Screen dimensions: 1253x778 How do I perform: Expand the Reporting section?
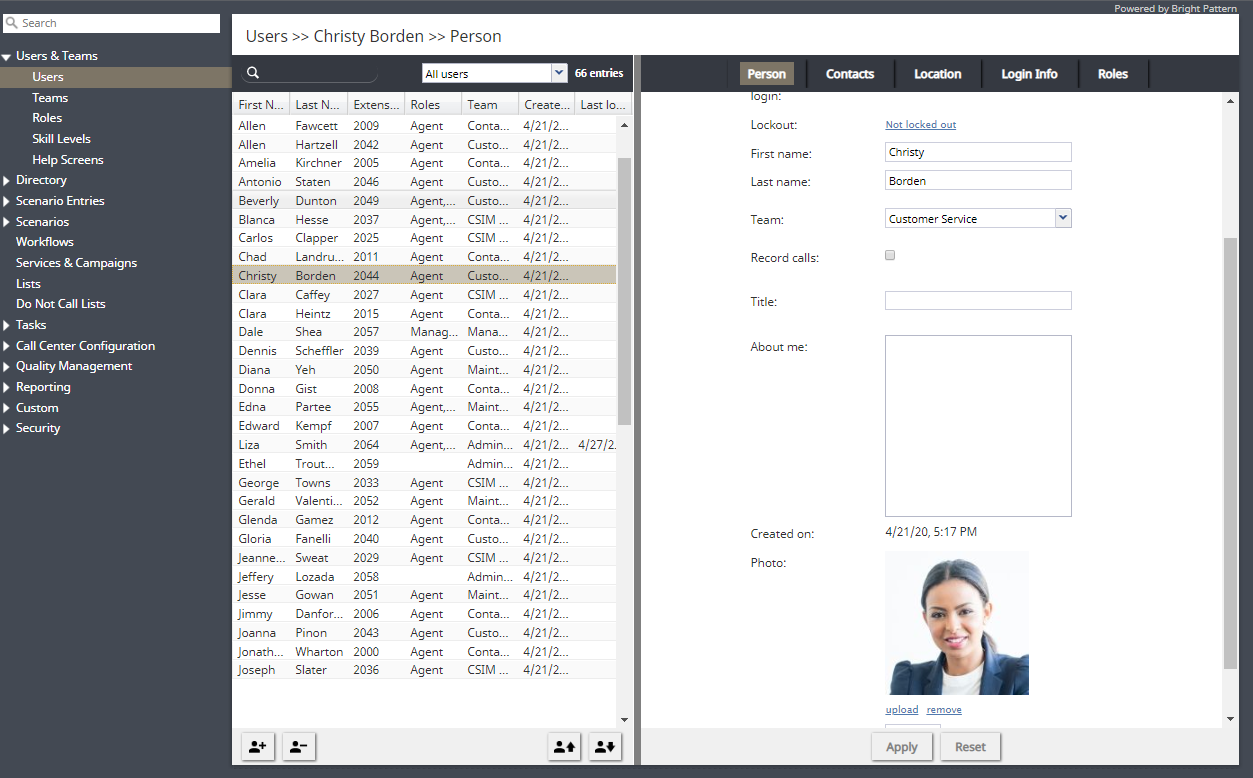pos(7,387)
